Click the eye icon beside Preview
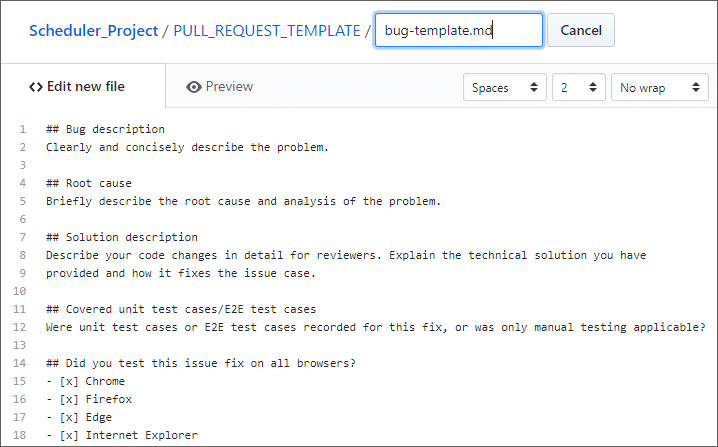Viewport: 718px width, 447px height. click(x=194, y=87)
